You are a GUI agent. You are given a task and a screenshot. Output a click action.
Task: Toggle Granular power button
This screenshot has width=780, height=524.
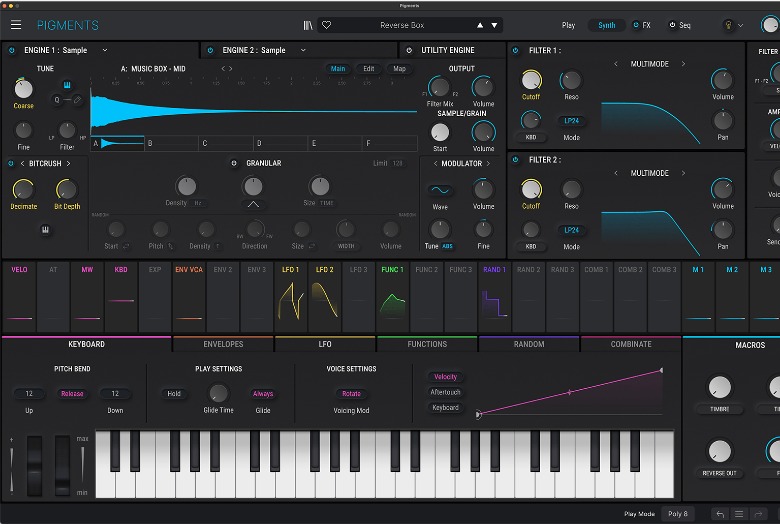[x=234, y=163]
